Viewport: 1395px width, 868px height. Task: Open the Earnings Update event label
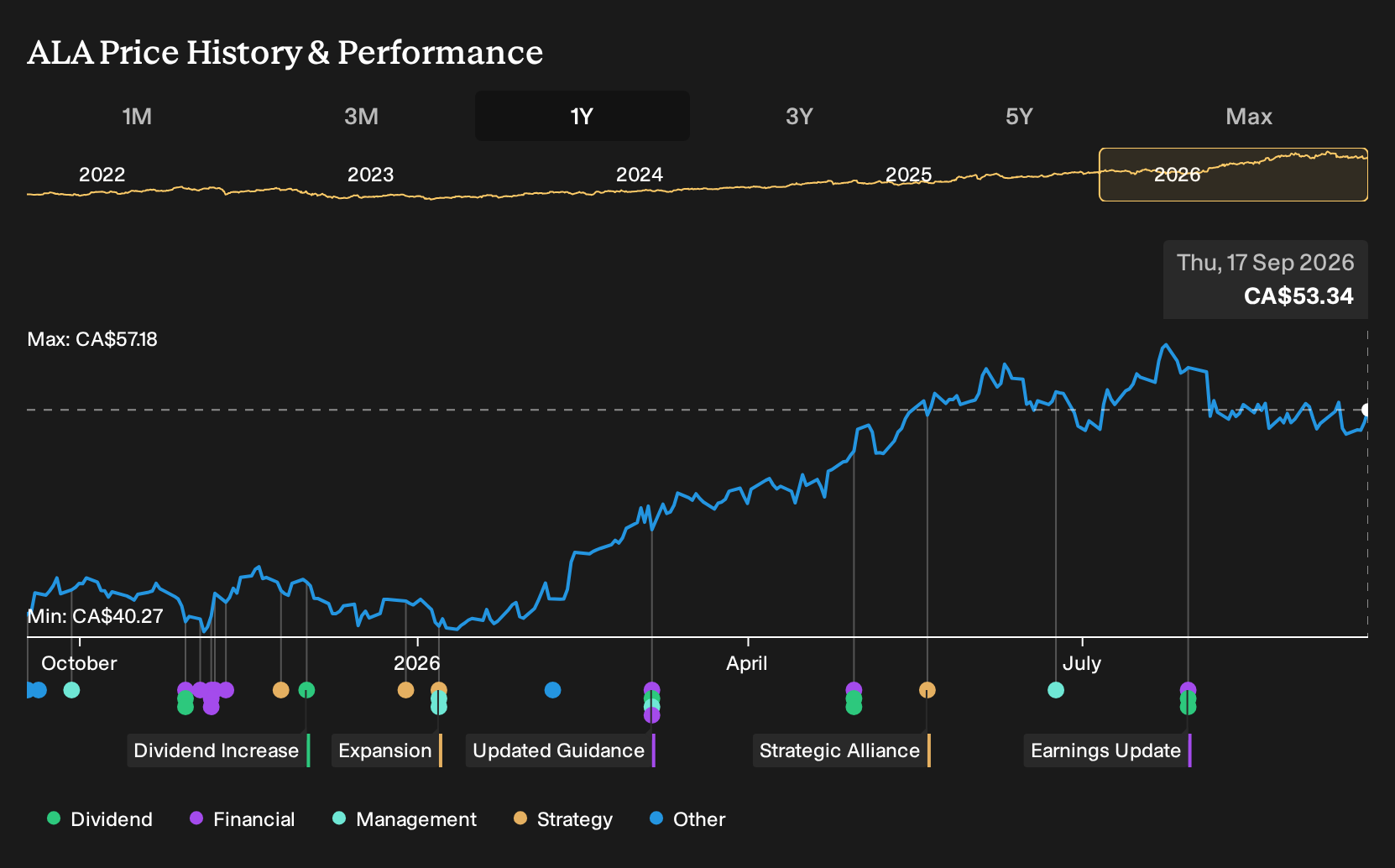[x=1108, y=750]
